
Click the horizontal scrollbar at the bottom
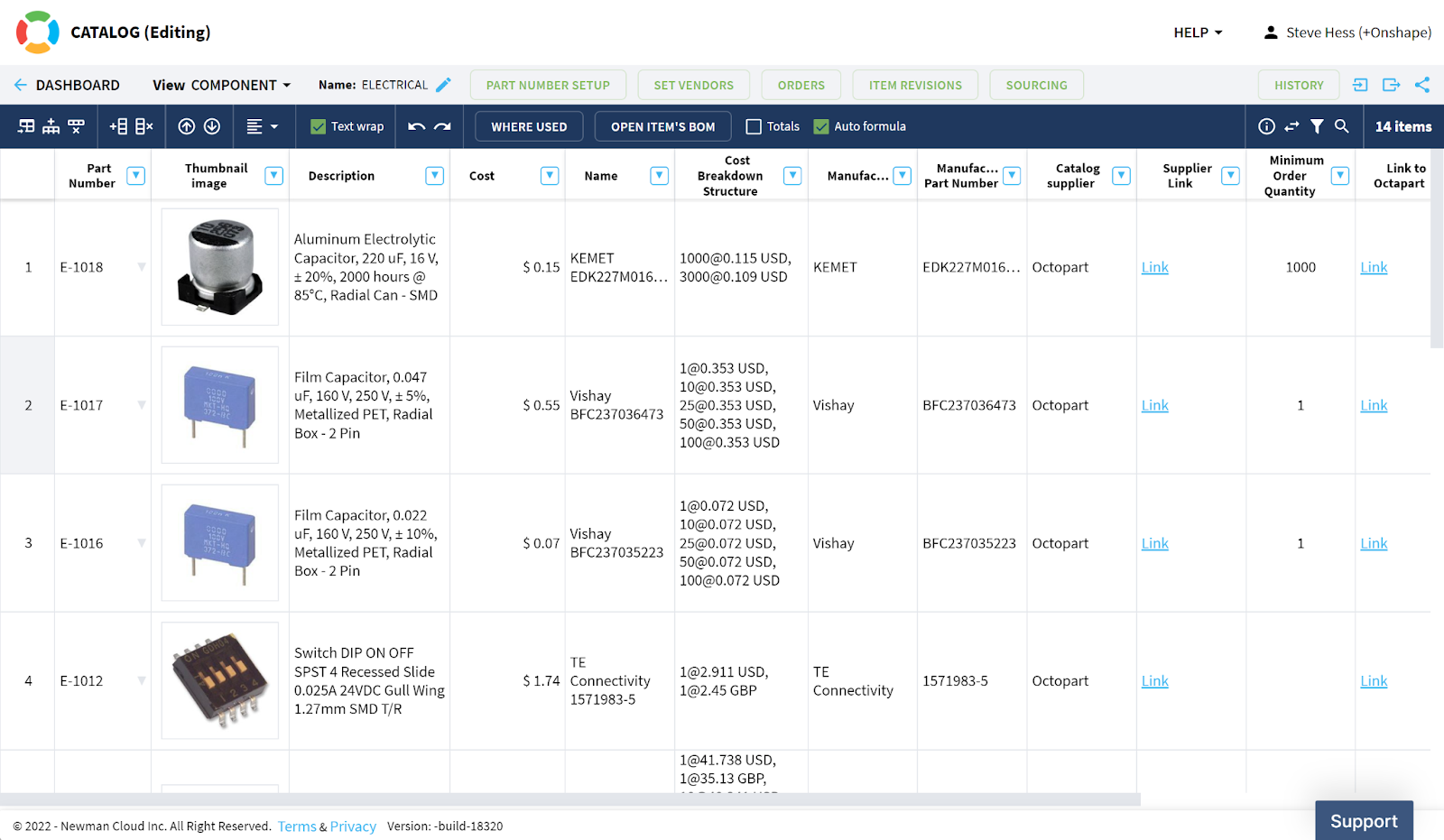[x=570, y=799]
